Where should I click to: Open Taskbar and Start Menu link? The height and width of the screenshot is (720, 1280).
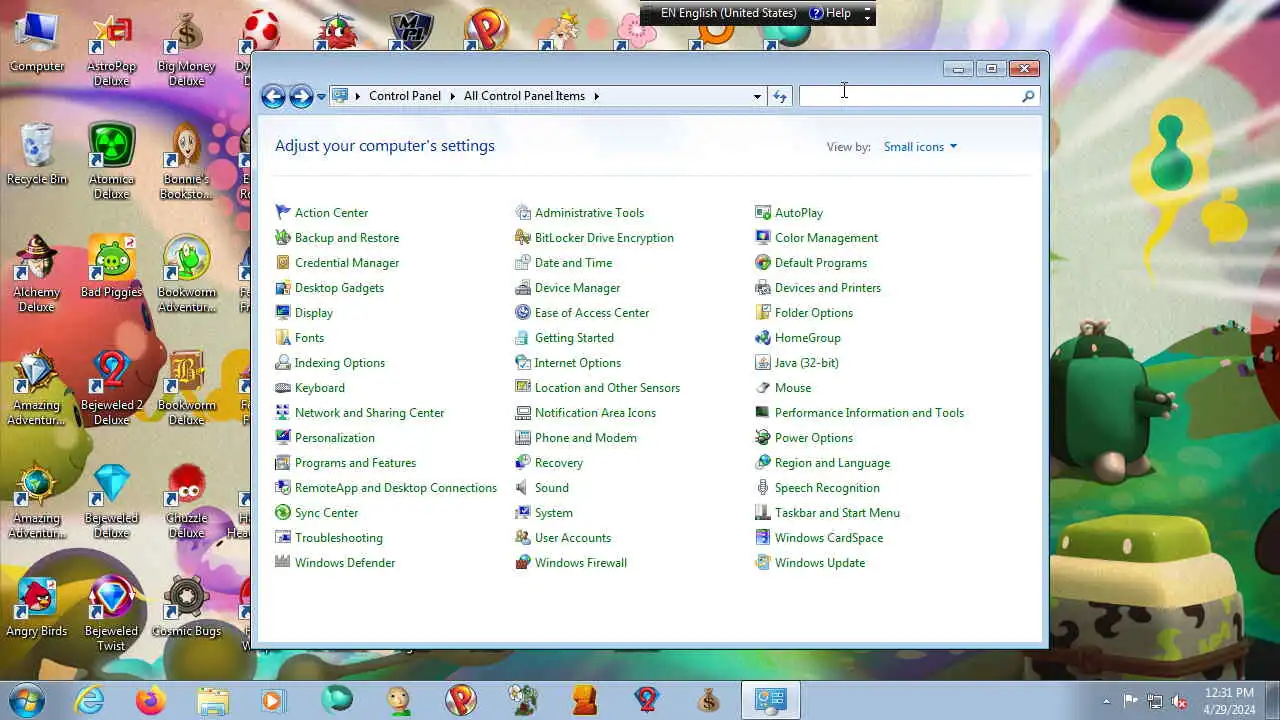point(837,512)
